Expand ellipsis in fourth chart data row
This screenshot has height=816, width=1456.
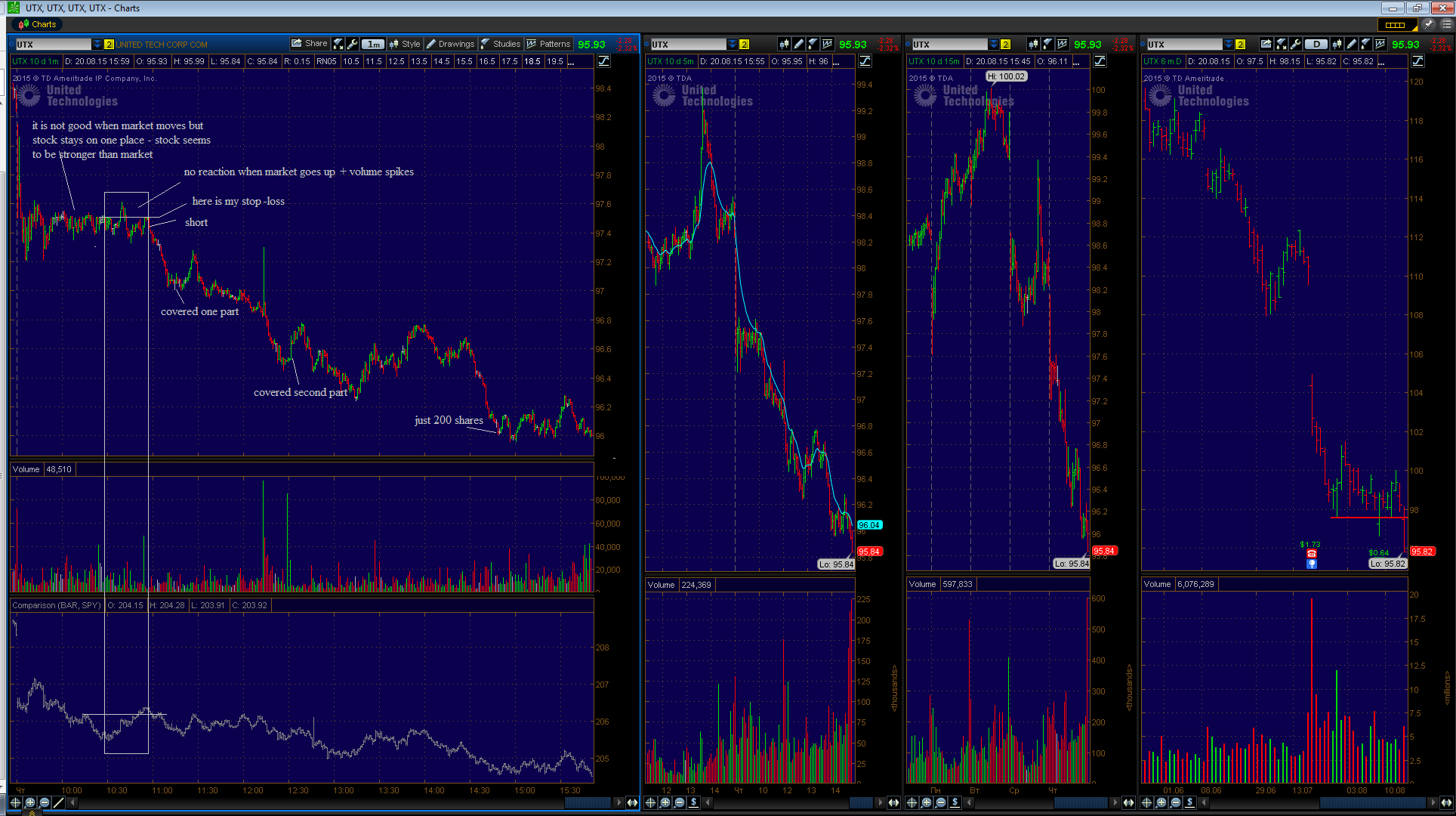point(1380,61)
